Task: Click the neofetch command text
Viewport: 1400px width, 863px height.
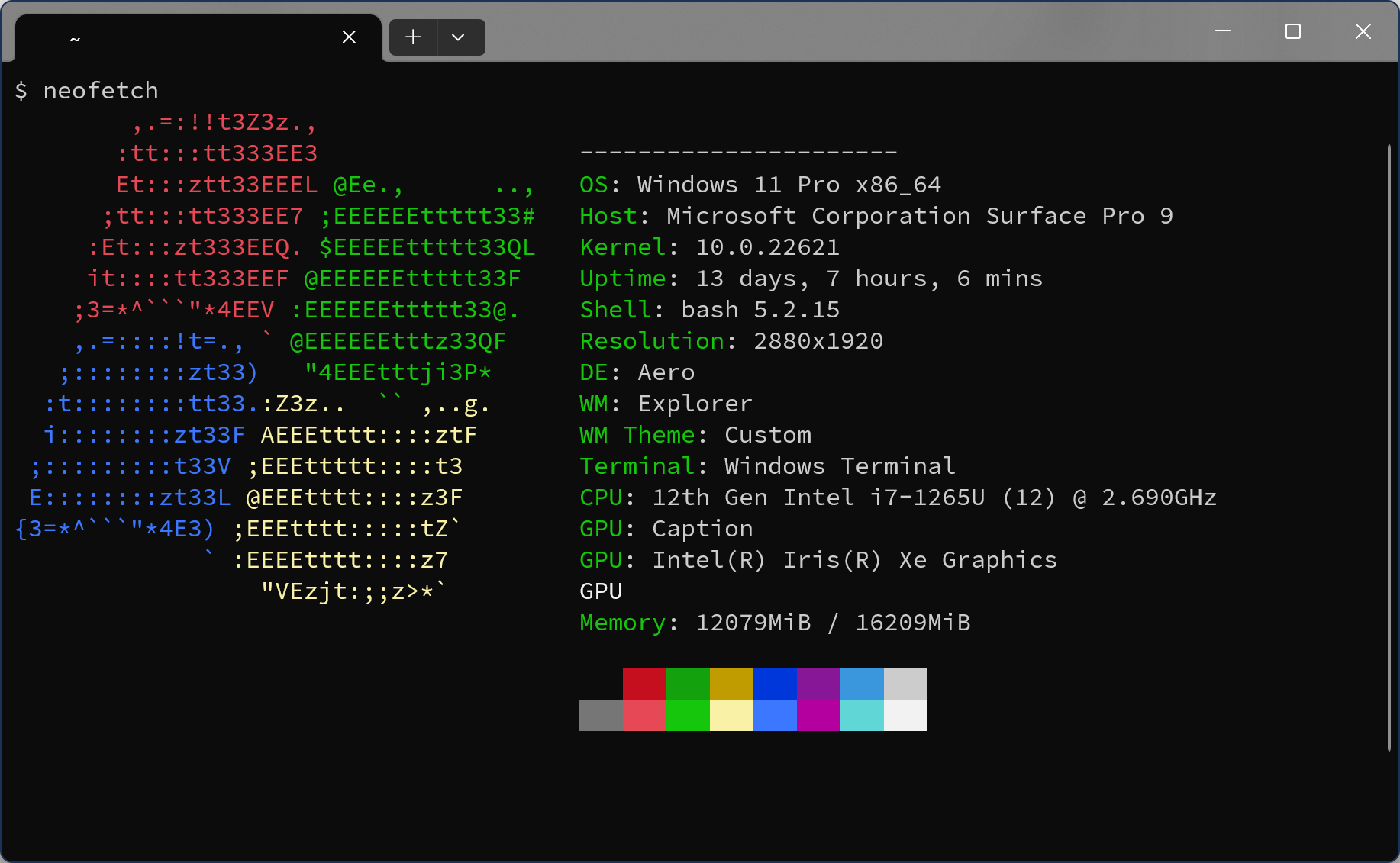Action: pos(101,91)
